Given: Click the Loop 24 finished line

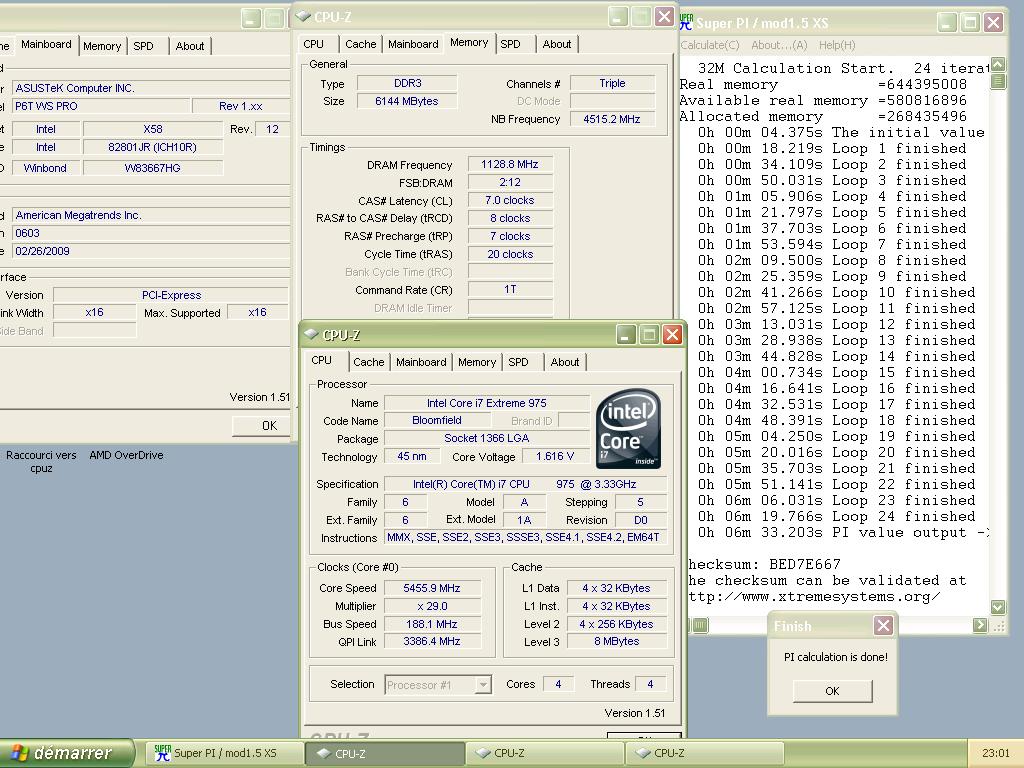Looking at the screenshot, I should tap(836, 517).
